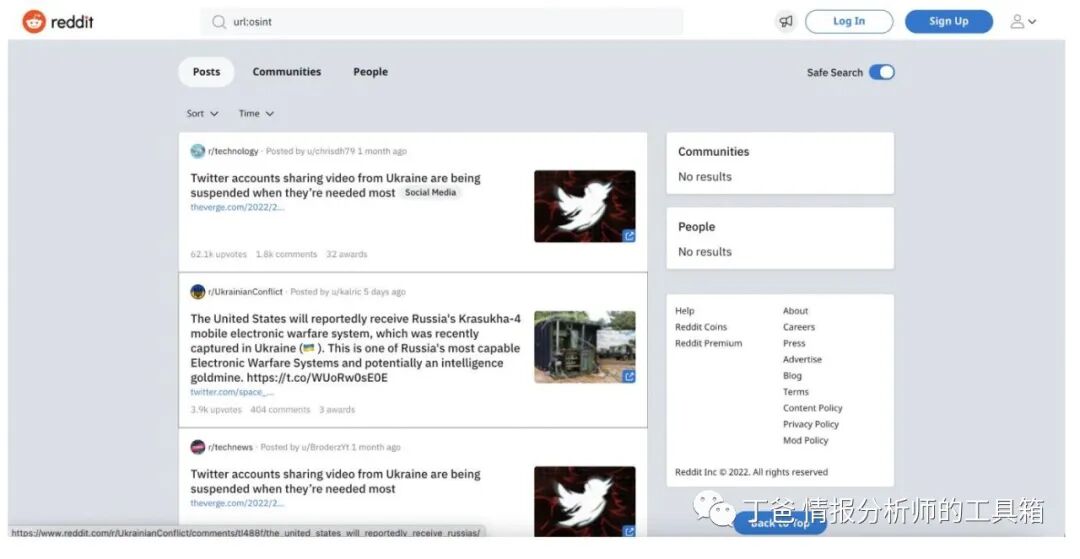Open r/UkrainianConflict subreddit link
1080x559 pixels.
245,292
